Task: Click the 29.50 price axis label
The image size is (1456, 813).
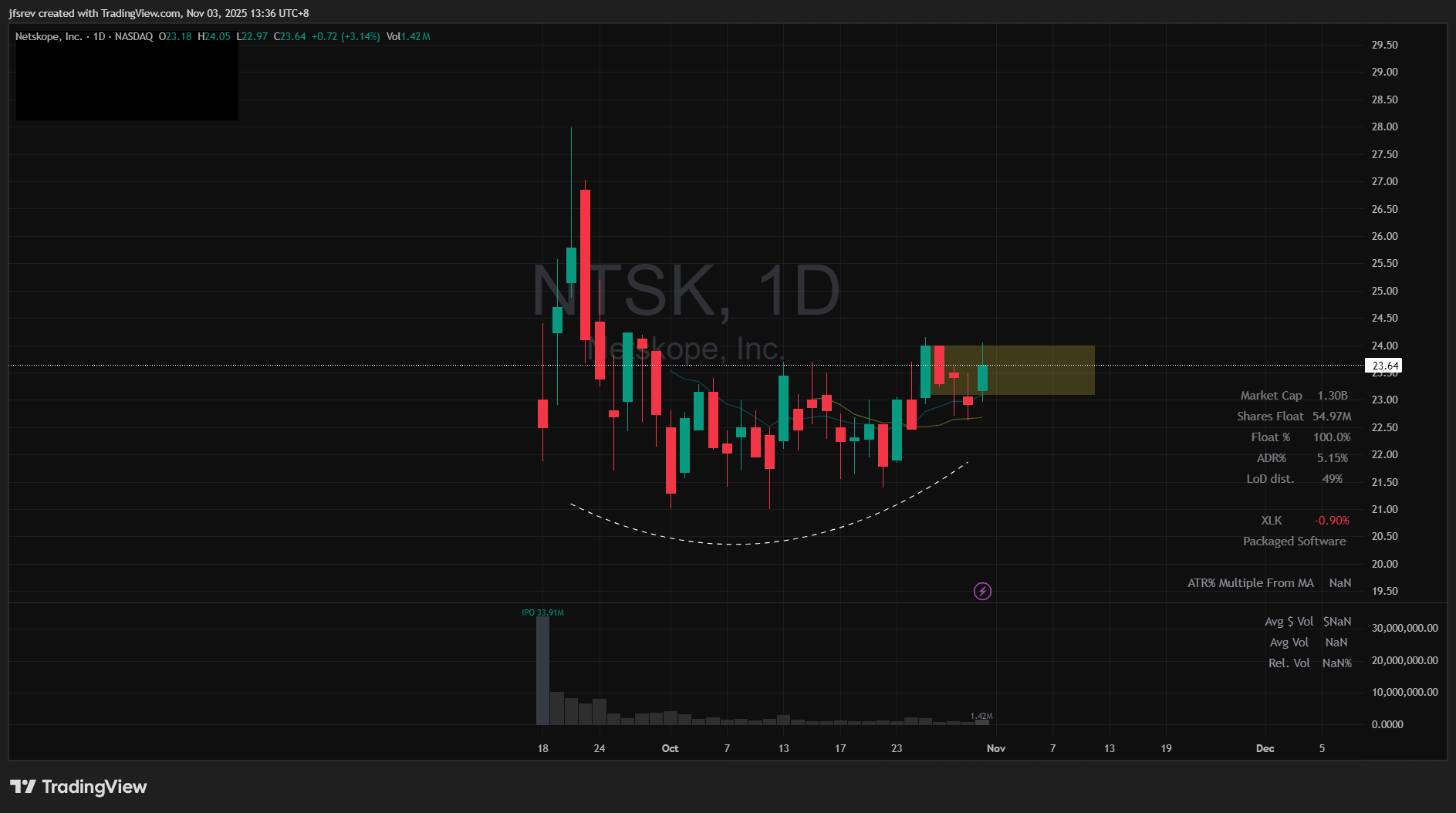Action: [1384, 45]
